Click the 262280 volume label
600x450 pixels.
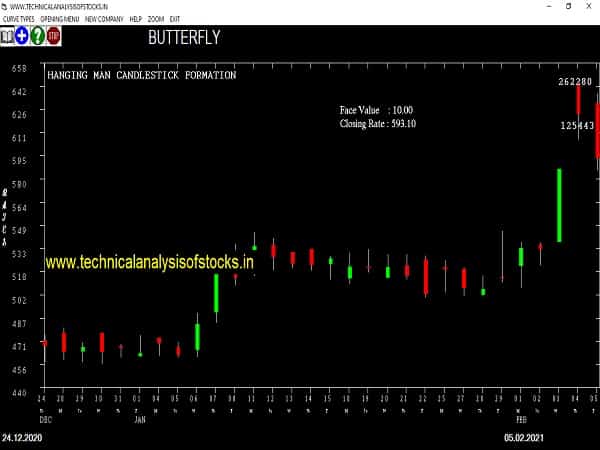coord(576,82)
